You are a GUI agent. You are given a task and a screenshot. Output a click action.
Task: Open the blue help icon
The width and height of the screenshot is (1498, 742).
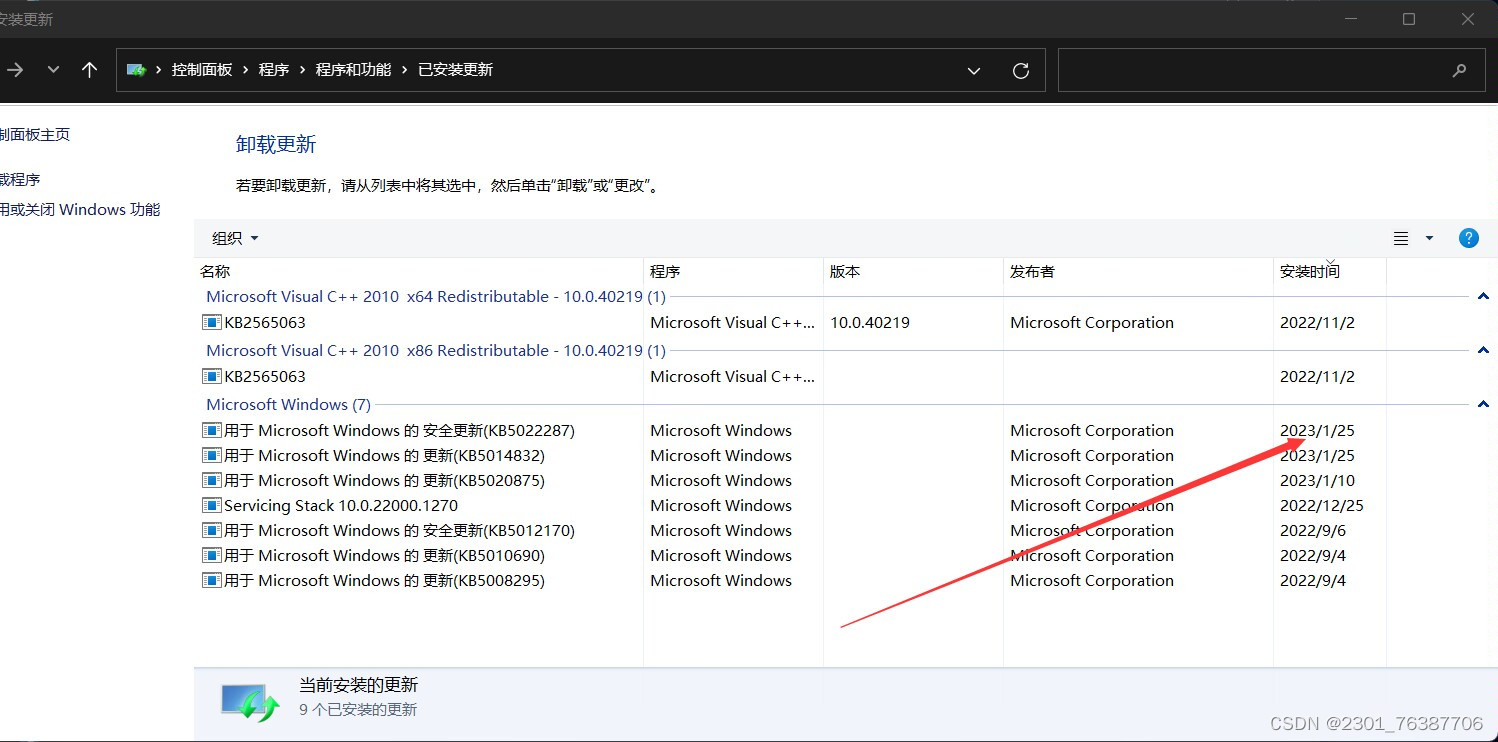[1469, 238]
